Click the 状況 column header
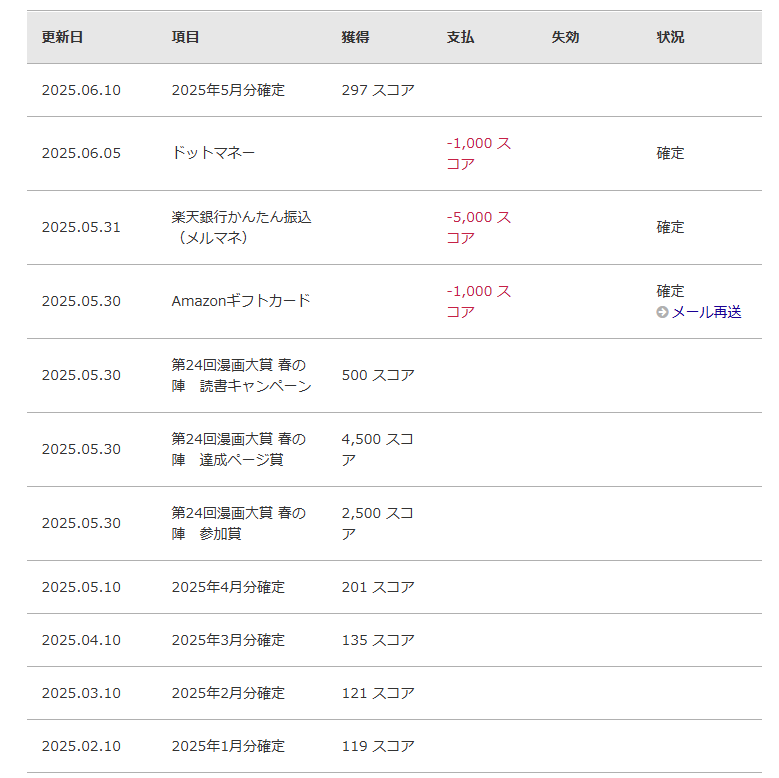This screenshot has width=779, height=778. pyautogui.click(x=670, y=37)
